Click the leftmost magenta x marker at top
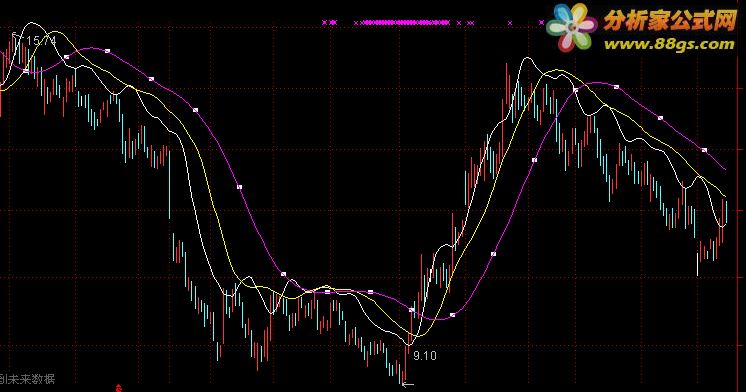 tap(324, 22)
